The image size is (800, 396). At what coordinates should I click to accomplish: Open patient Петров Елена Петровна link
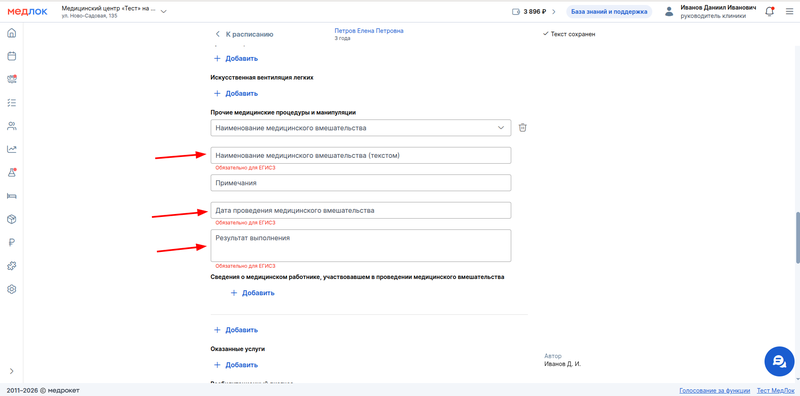pyautogui.click(x=368, y=31)
